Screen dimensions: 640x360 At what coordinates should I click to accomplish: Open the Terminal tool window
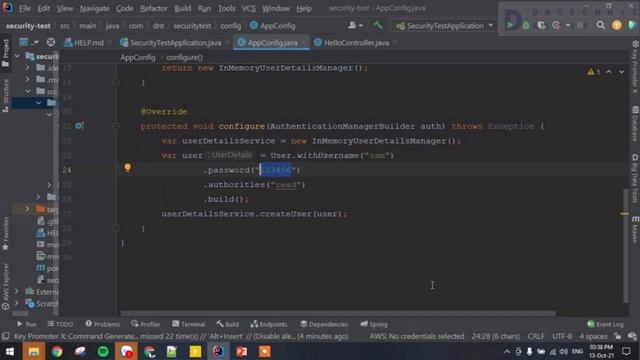pos(189,324)
